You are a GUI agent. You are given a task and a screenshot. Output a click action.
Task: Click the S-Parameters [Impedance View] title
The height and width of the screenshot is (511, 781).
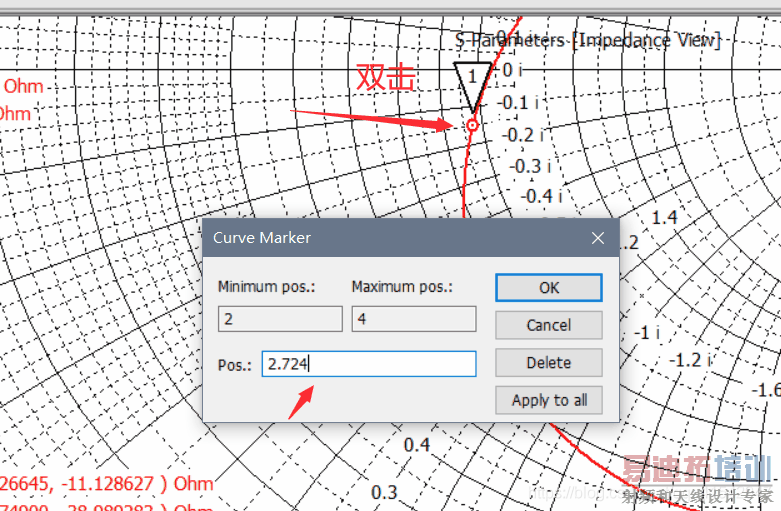pyautogui.click(x=588, y=40)
